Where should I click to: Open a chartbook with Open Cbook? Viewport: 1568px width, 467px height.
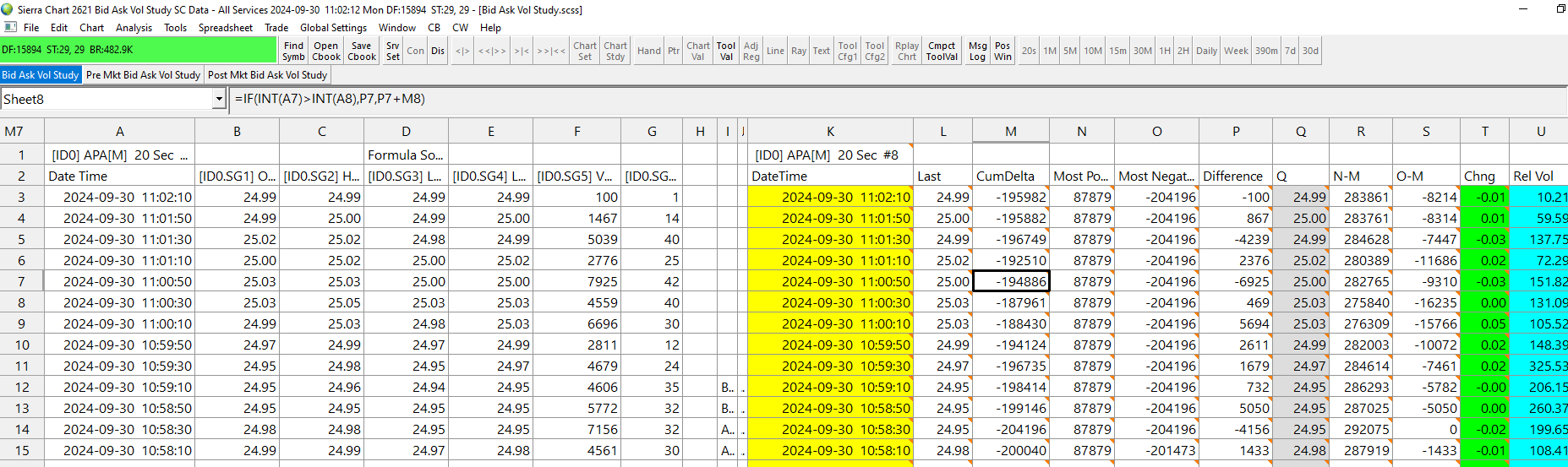point(326,51)
